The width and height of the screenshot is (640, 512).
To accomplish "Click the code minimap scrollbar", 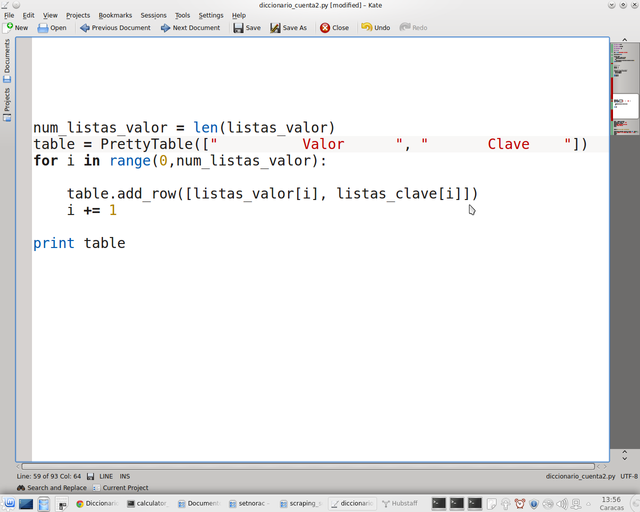I will click(x=624, y=245).
